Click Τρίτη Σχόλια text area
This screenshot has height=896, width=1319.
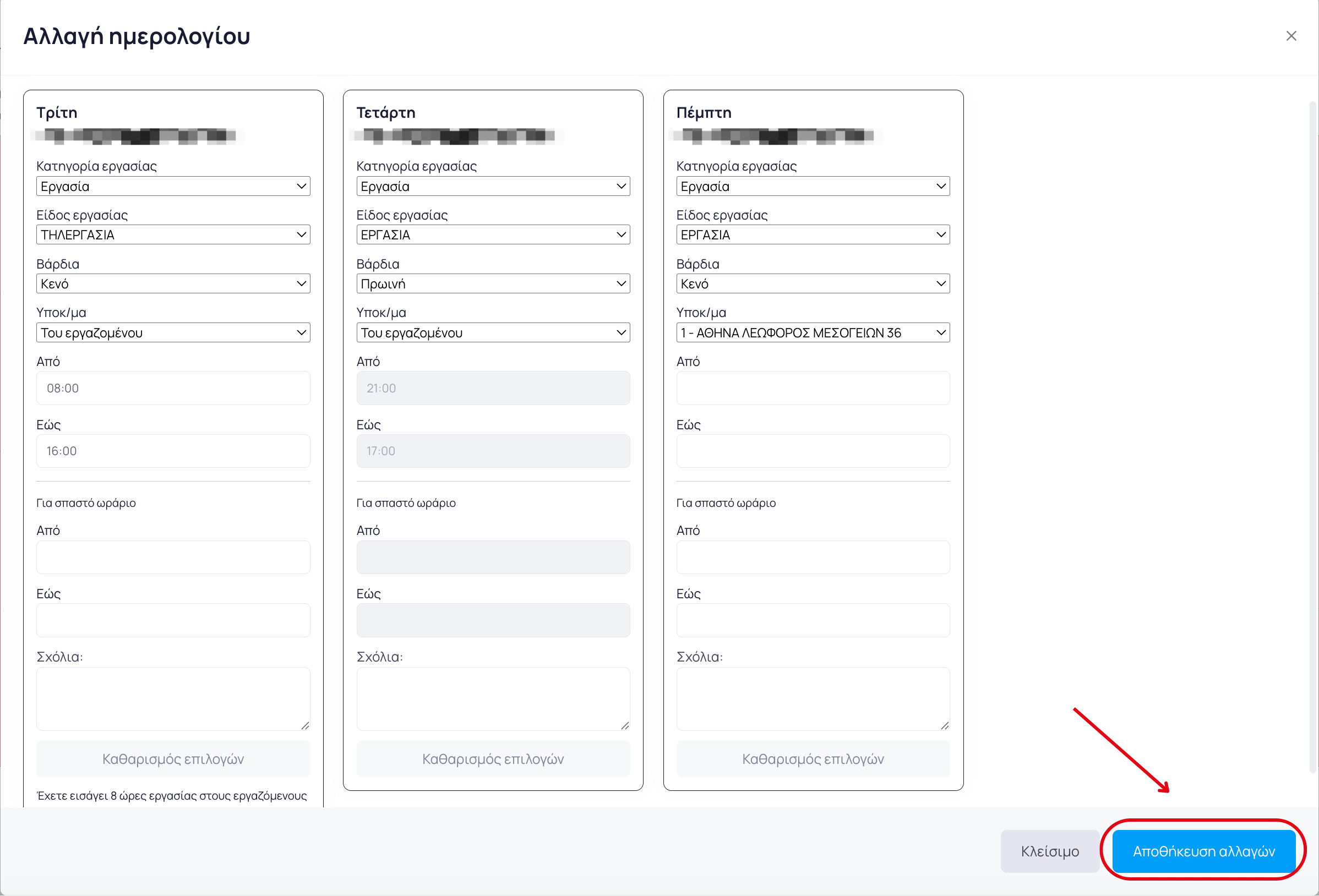click(173, 698)
